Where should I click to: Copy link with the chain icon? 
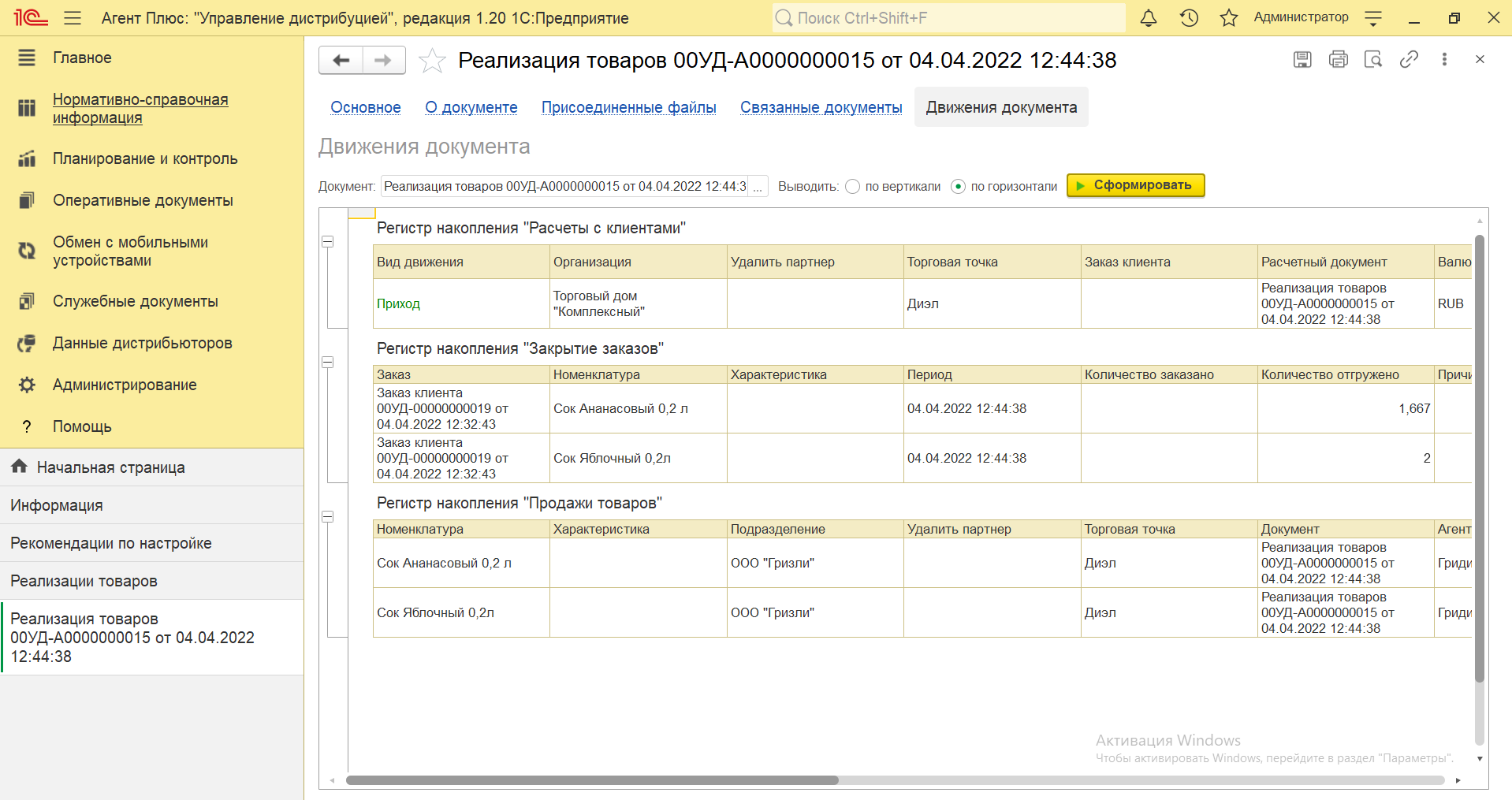pyautogui.click(x=1409, y=59)
